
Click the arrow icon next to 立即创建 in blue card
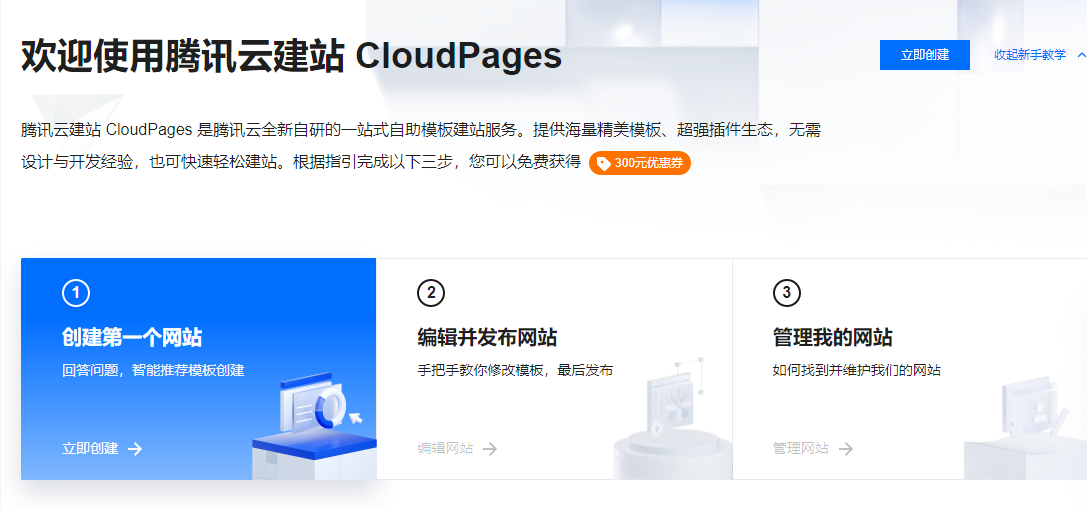click(x=135, y=449)
